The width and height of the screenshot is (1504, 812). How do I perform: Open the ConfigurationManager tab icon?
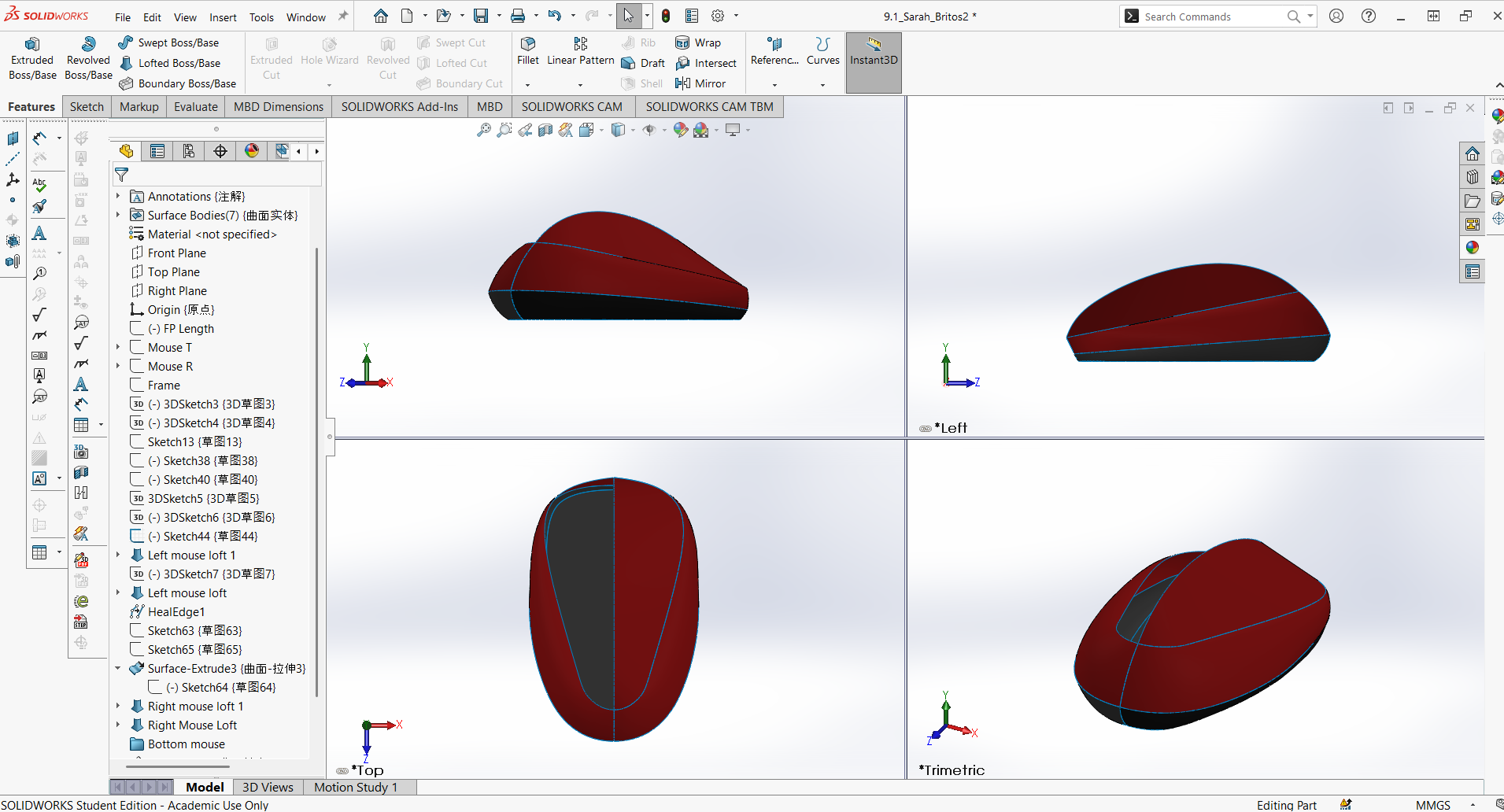tap(189, 151)
